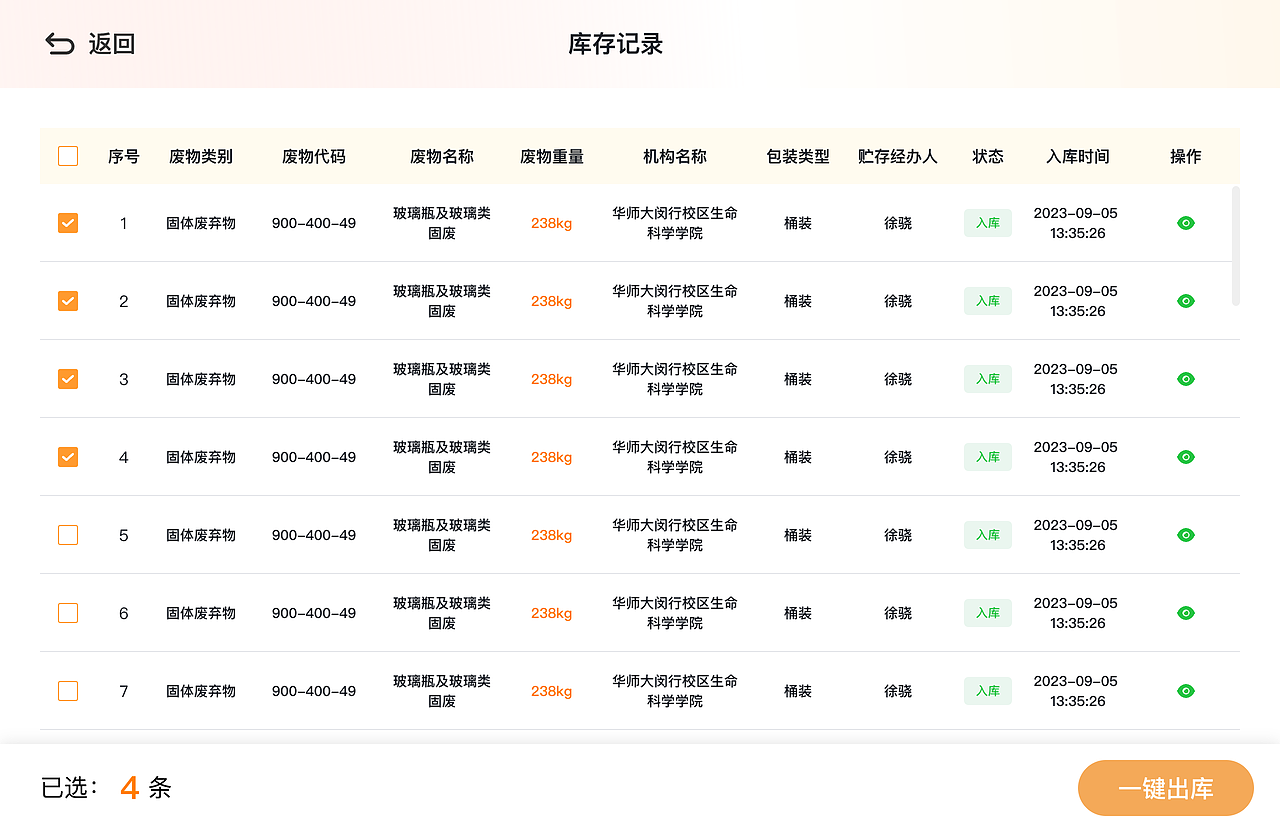The height and width of the screenshot is (832, 1280).
Task: Select the 入库 status badge of record 7
Action: (x=987, y=691)
